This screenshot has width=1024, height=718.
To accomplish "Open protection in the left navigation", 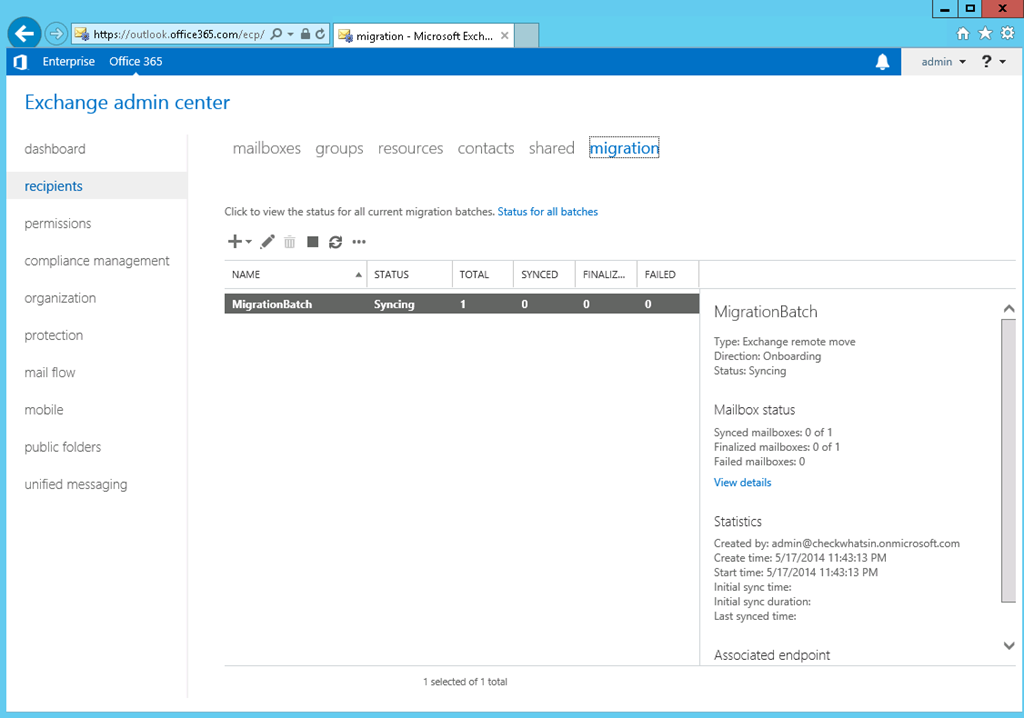I will tap(54, 335).
